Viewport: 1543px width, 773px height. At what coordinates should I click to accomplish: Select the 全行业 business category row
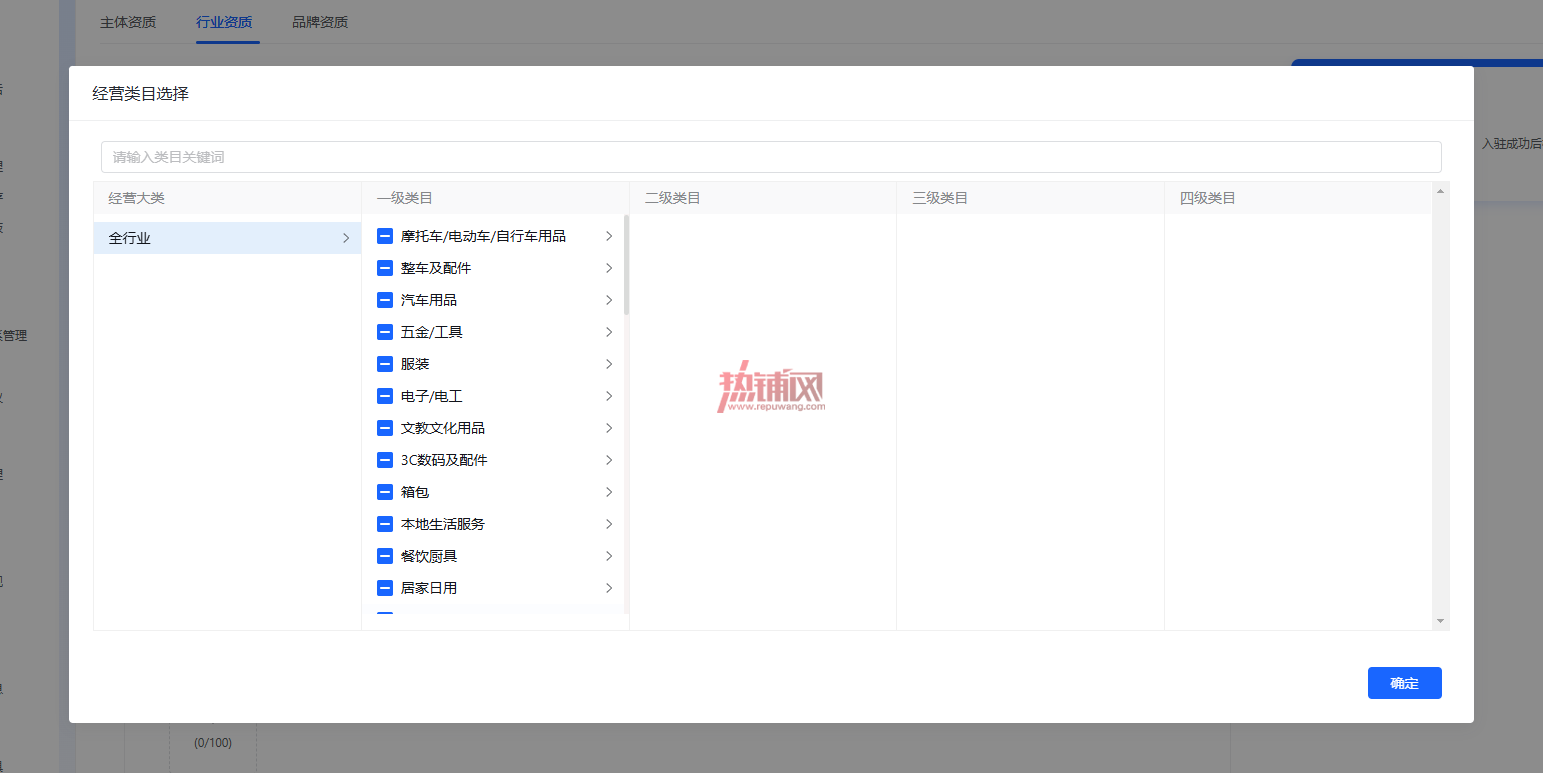pyautogui.click(x=227, y=238)
